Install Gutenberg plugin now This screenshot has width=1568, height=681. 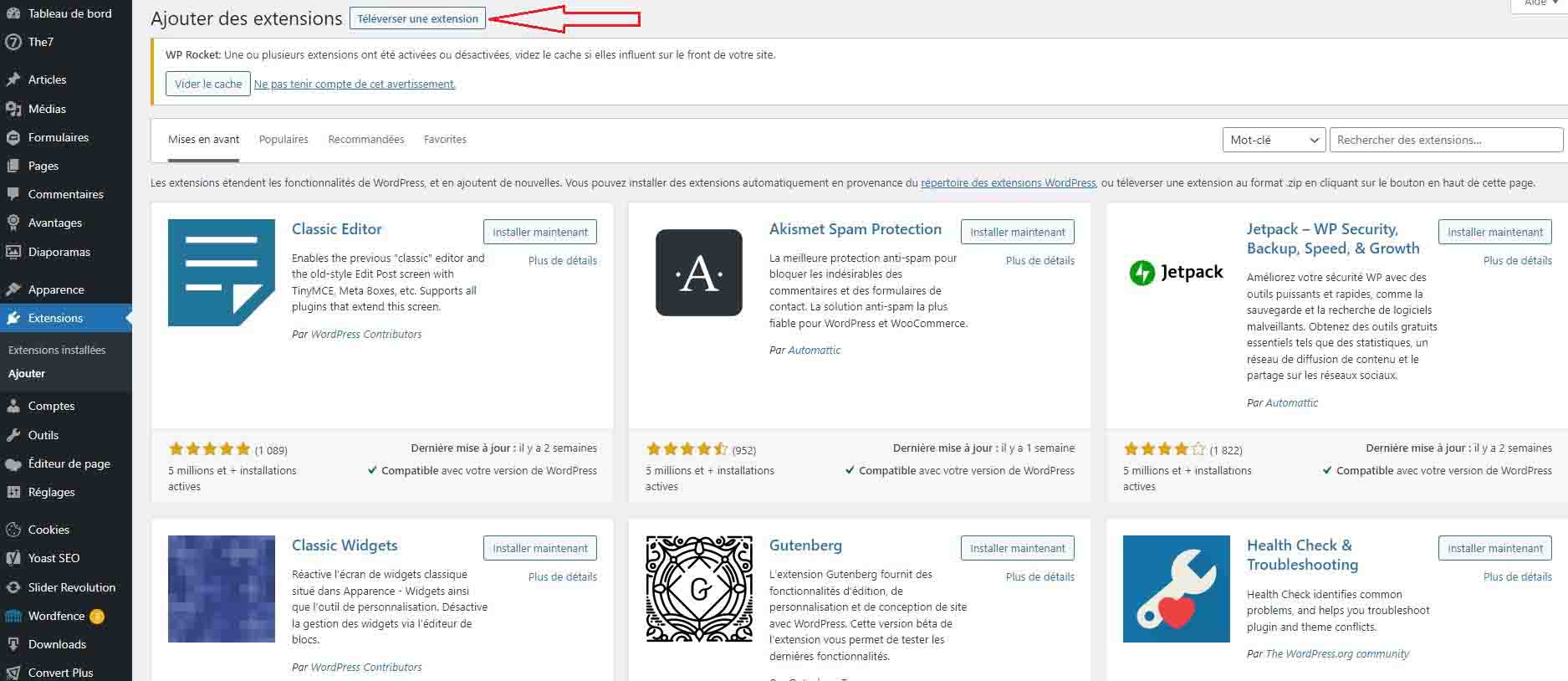pos(1018,548)
